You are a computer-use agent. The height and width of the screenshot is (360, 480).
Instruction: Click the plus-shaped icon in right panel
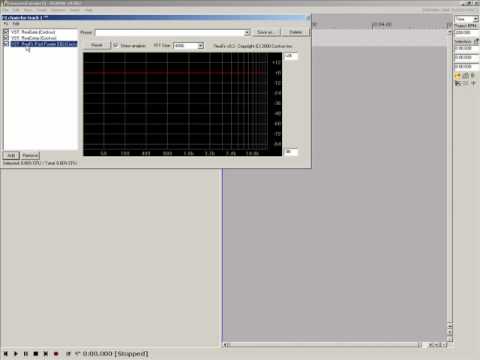click(473, 83)
